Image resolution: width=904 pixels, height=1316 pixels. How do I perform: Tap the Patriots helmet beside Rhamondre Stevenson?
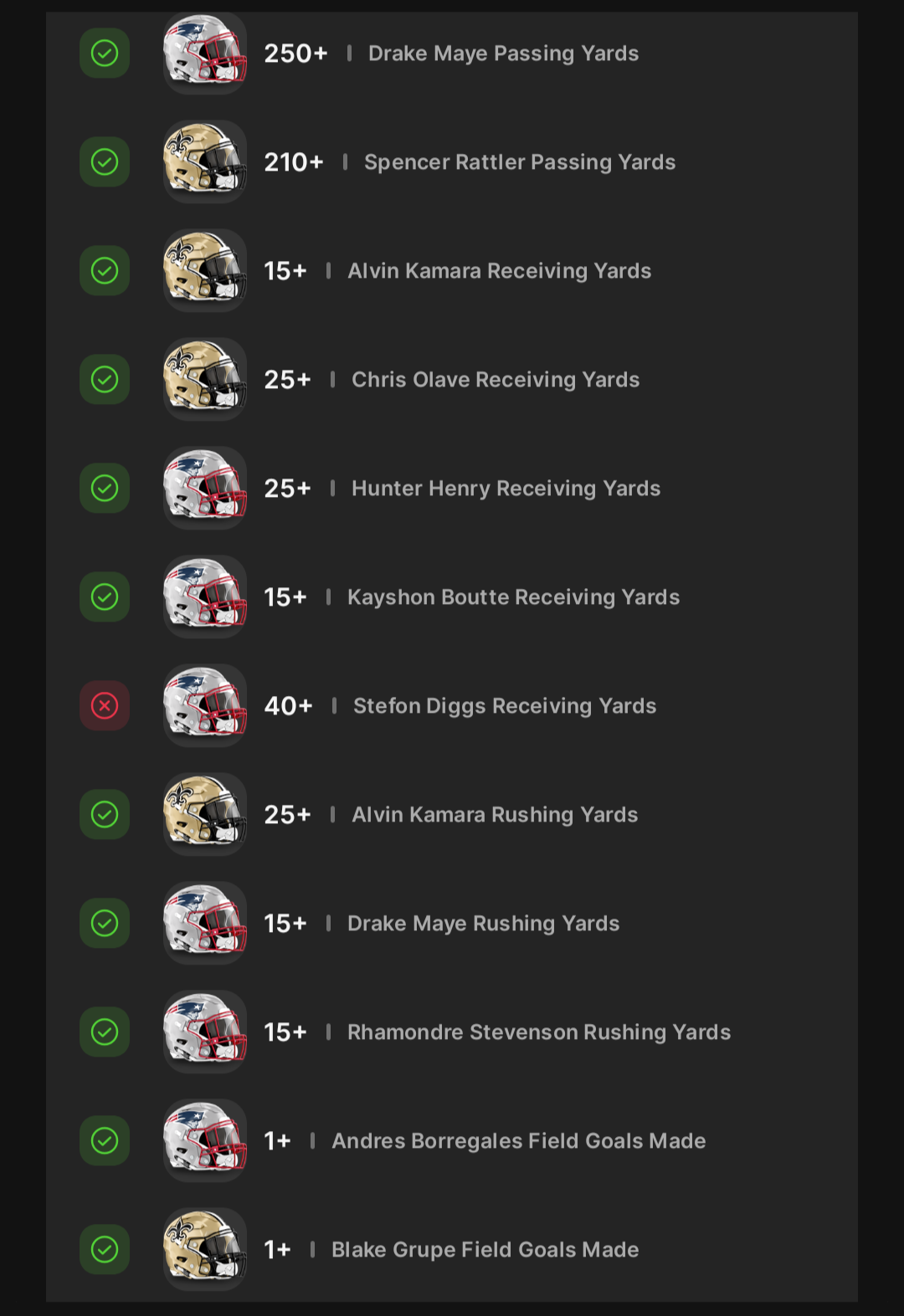click(x=205, y=1032)
